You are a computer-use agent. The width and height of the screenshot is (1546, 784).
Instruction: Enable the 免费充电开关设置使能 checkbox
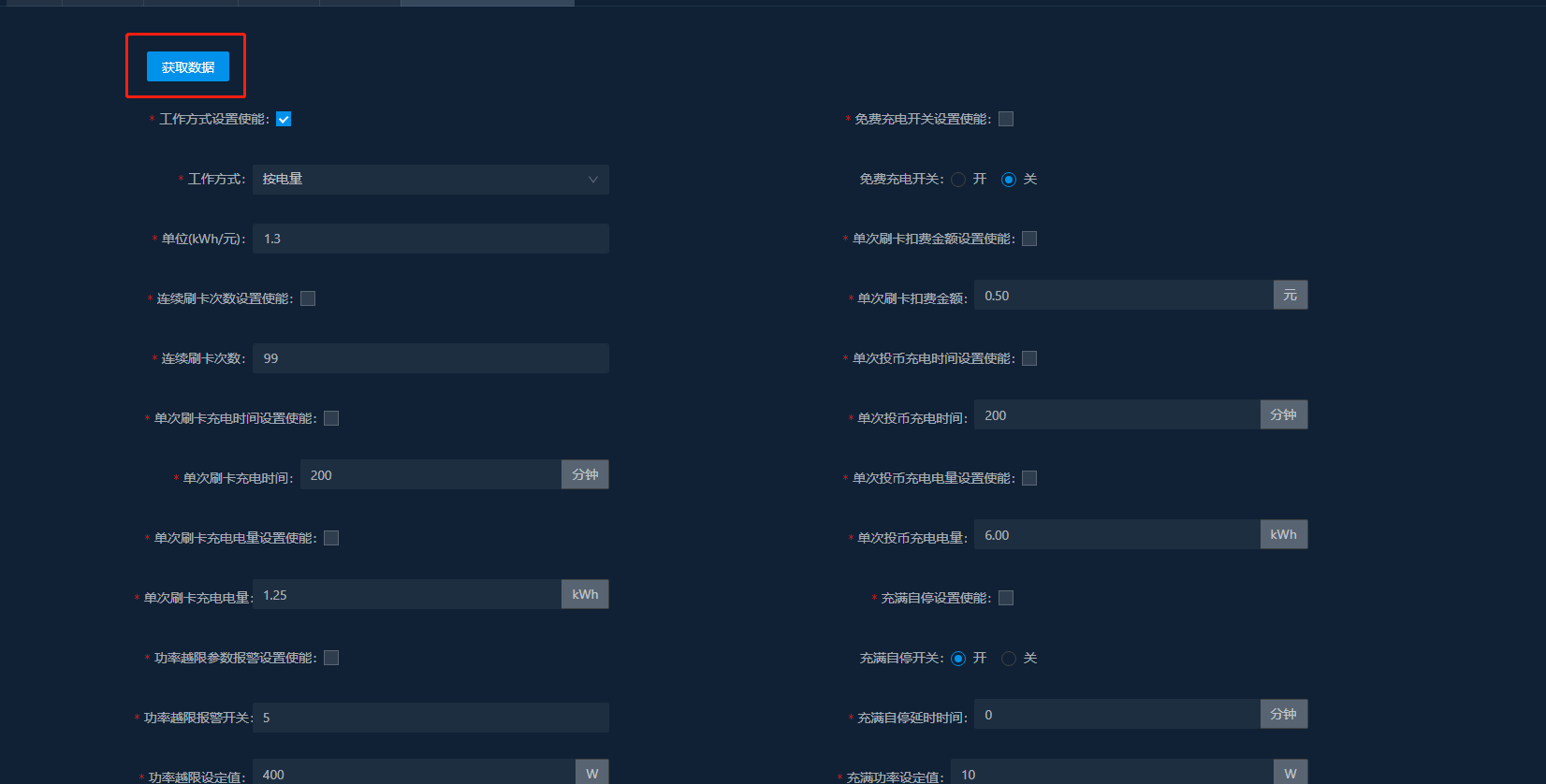click(x=1006, y=119)
